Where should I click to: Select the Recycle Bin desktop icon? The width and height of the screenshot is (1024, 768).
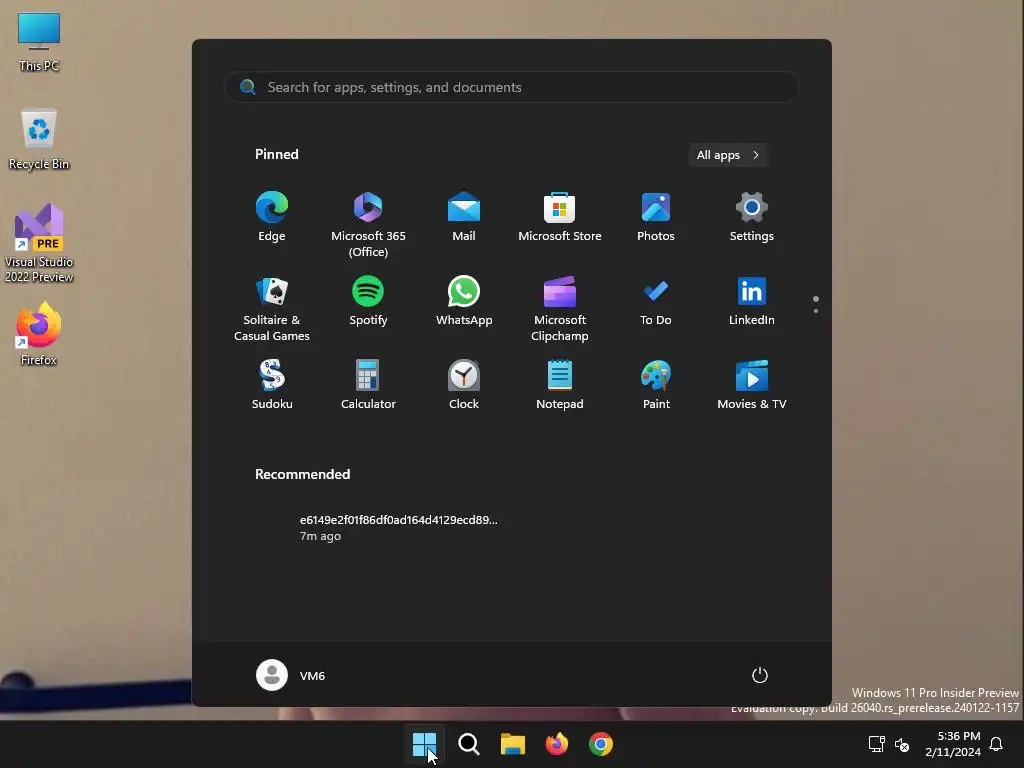point(39,139)
